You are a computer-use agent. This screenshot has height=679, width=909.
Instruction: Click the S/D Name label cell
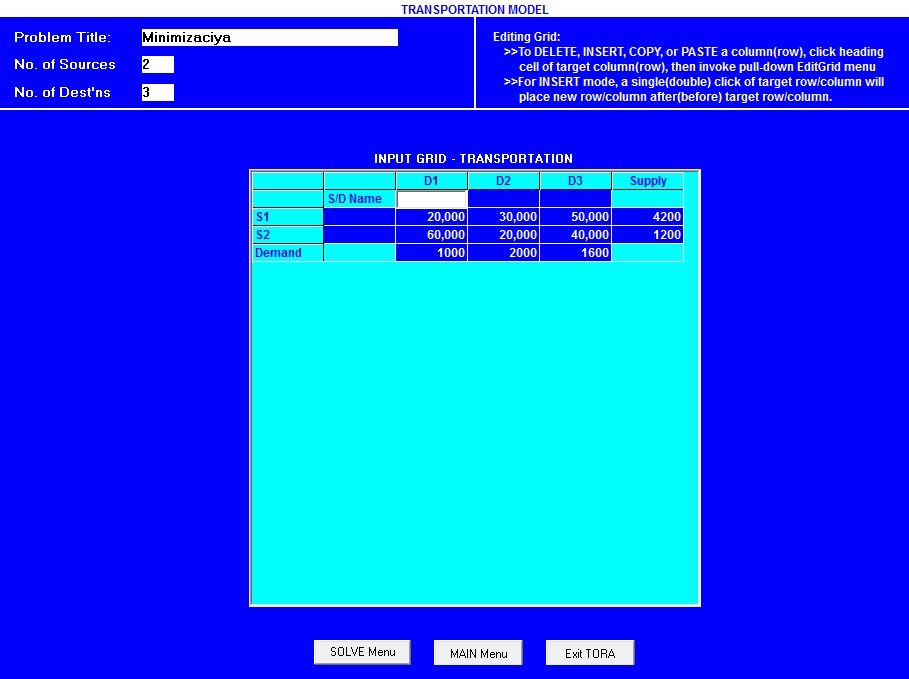(x=359, y=199)
